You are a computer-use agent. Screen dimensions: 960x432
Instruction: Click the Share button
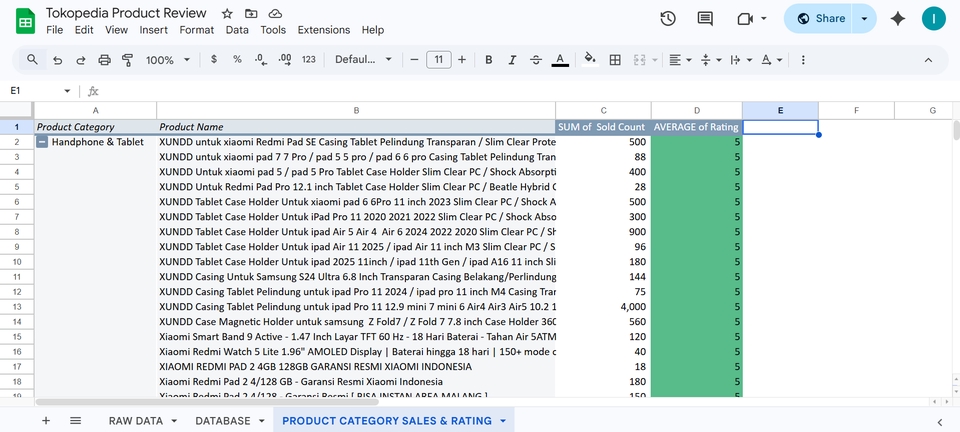(820, 18)
